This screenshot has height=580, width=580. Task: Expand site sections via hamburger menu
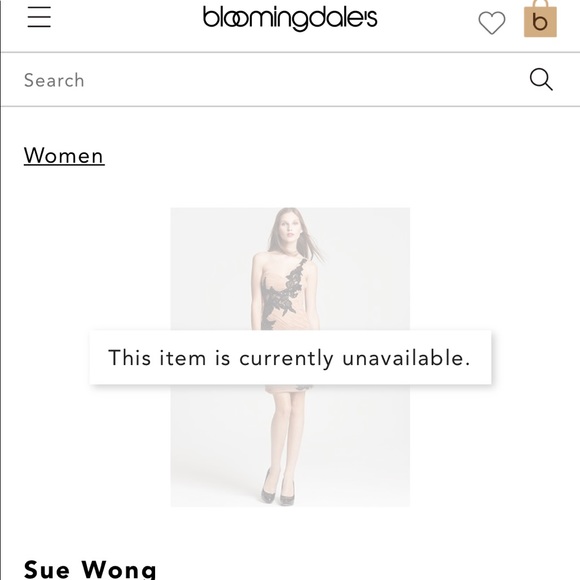point(39,17)
